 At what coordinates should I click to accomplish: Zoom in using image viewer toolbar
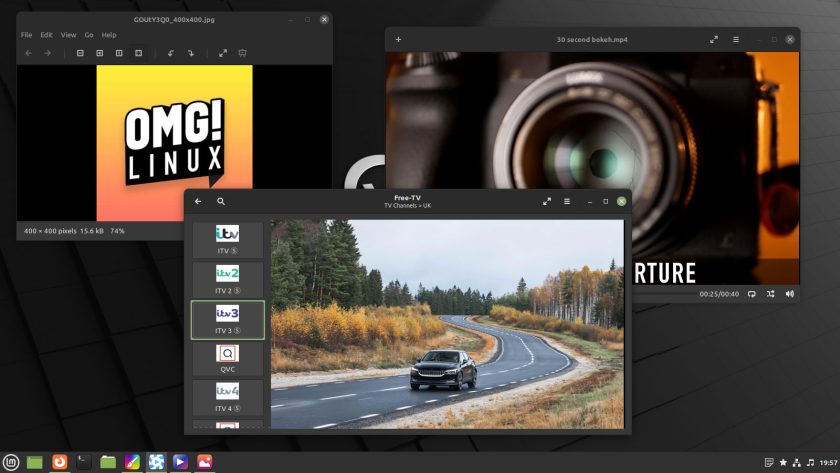pos(100,53)
